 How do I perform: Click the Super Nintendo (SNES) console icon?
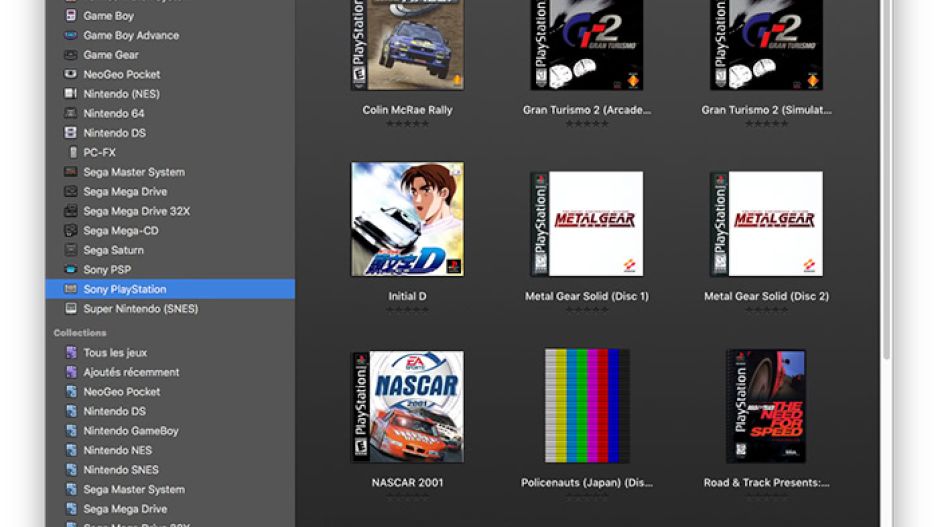click(x=71, y=309)
